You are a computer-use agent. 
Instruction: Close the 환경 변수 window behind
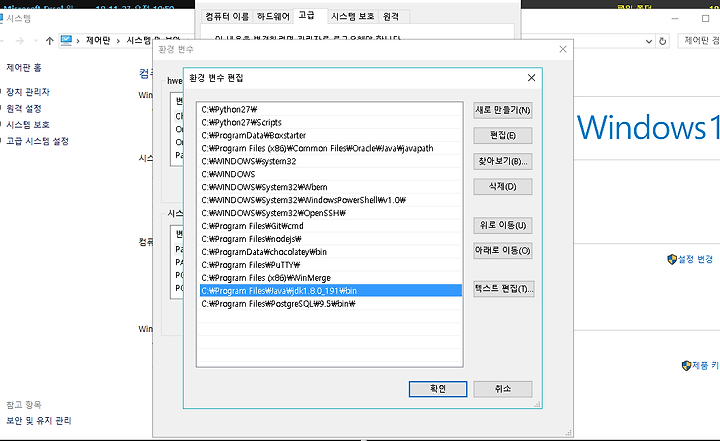563,49
